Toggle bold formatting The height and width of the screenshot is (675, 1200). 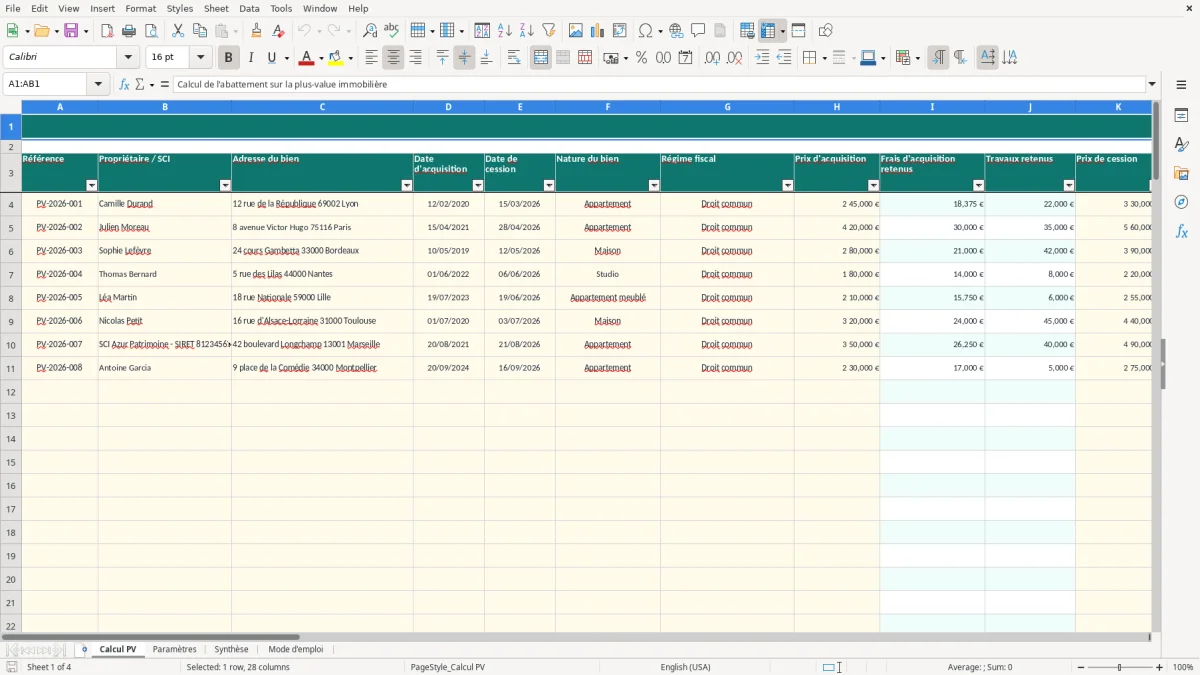(228, 58)
